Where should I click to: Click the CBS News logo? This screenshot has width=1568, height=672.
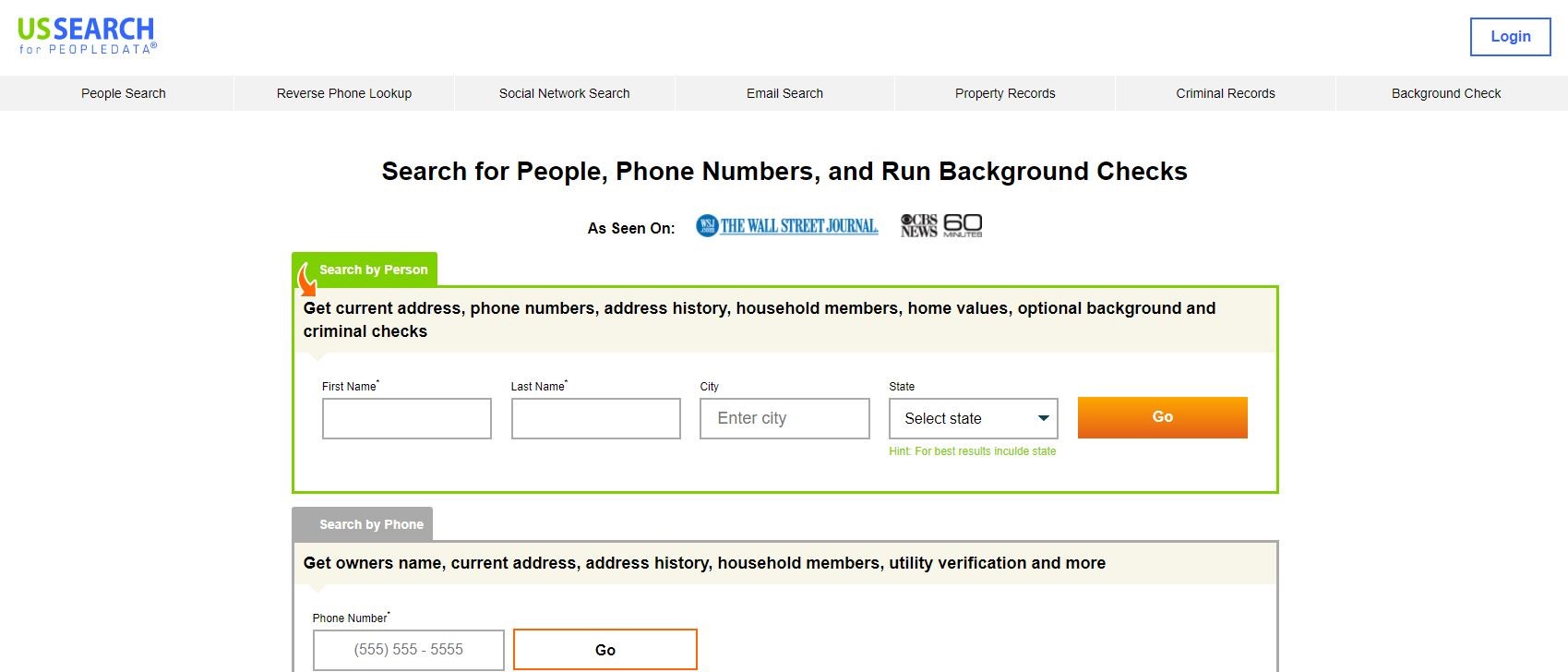click(918, 226)
